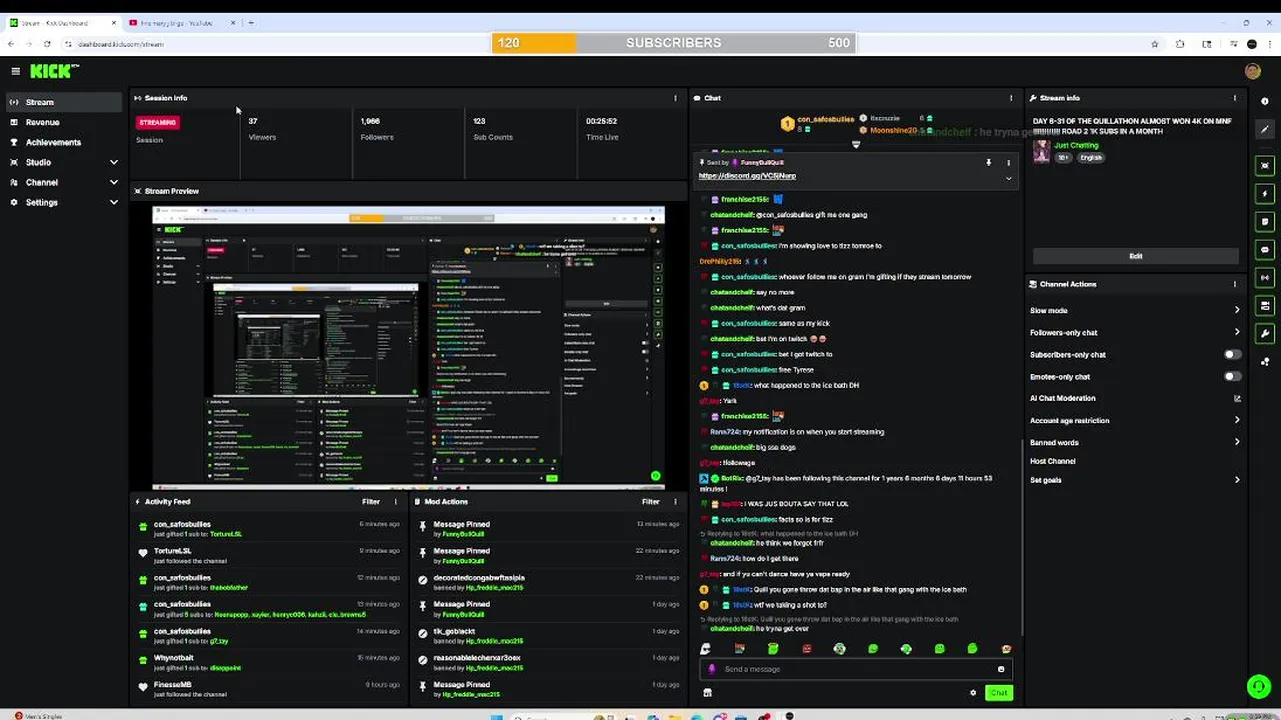Open Achievements in the sidebar
1281x720 pixels.
point(64,142)
